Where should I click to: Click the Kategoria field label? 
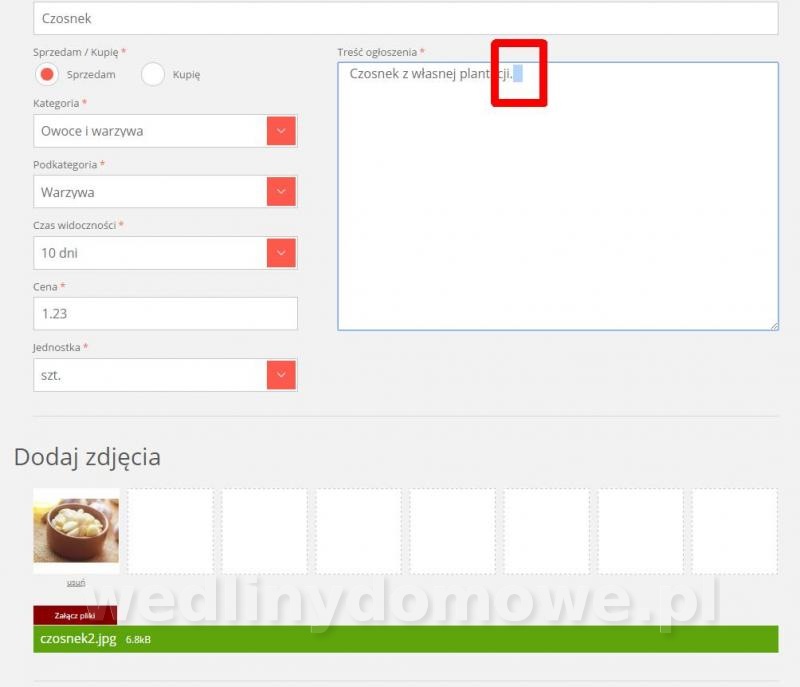56,104
